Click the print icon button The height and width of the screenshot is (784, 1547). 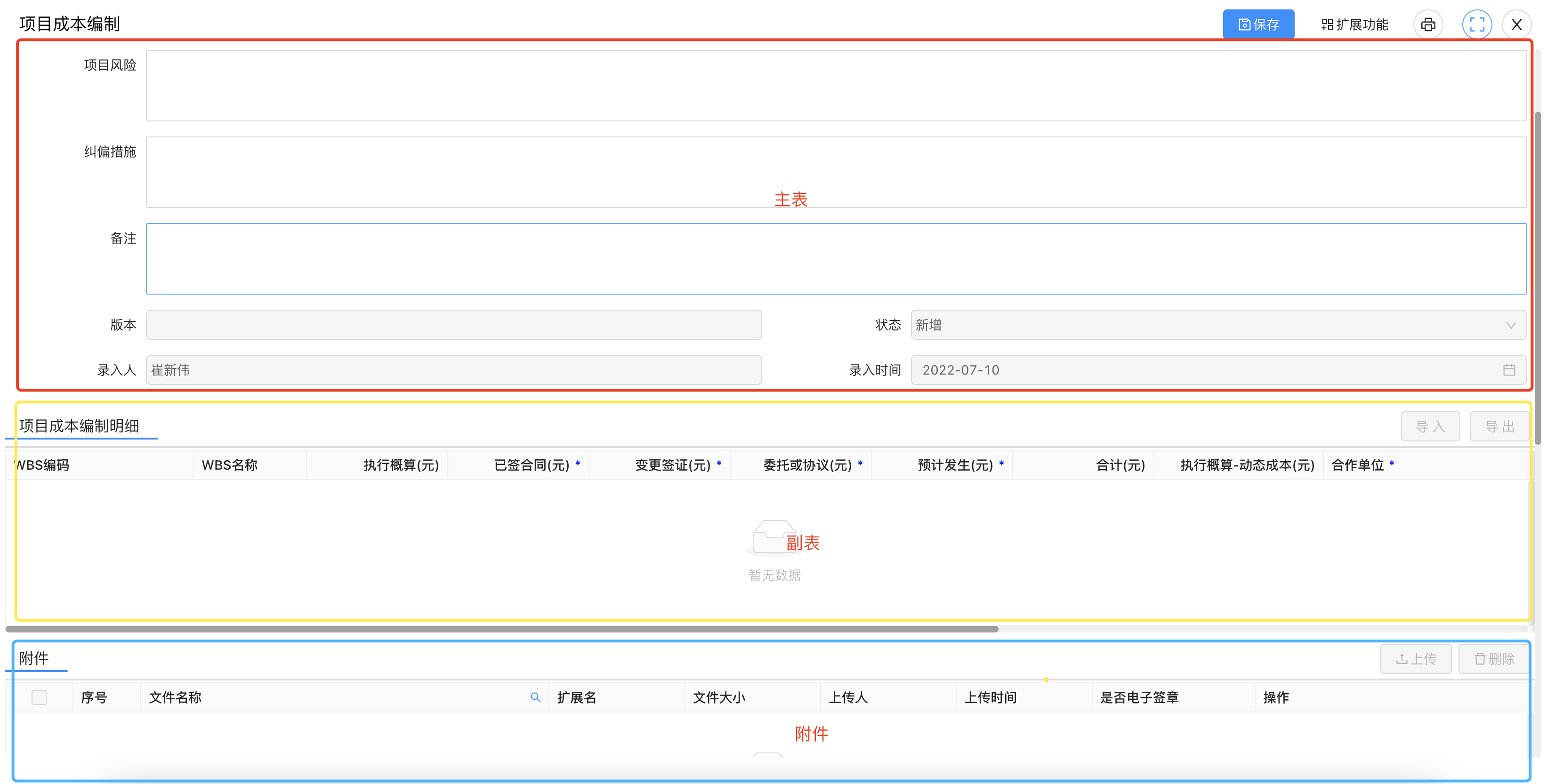[x=1428, y=24]
